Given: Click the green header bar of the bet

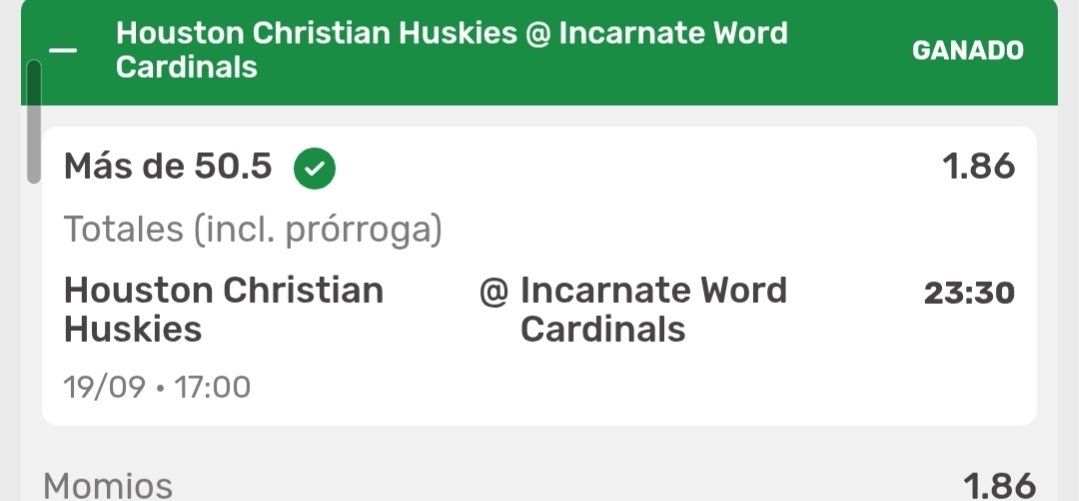Looking at the screenshot, I should (x=539, y=52).
